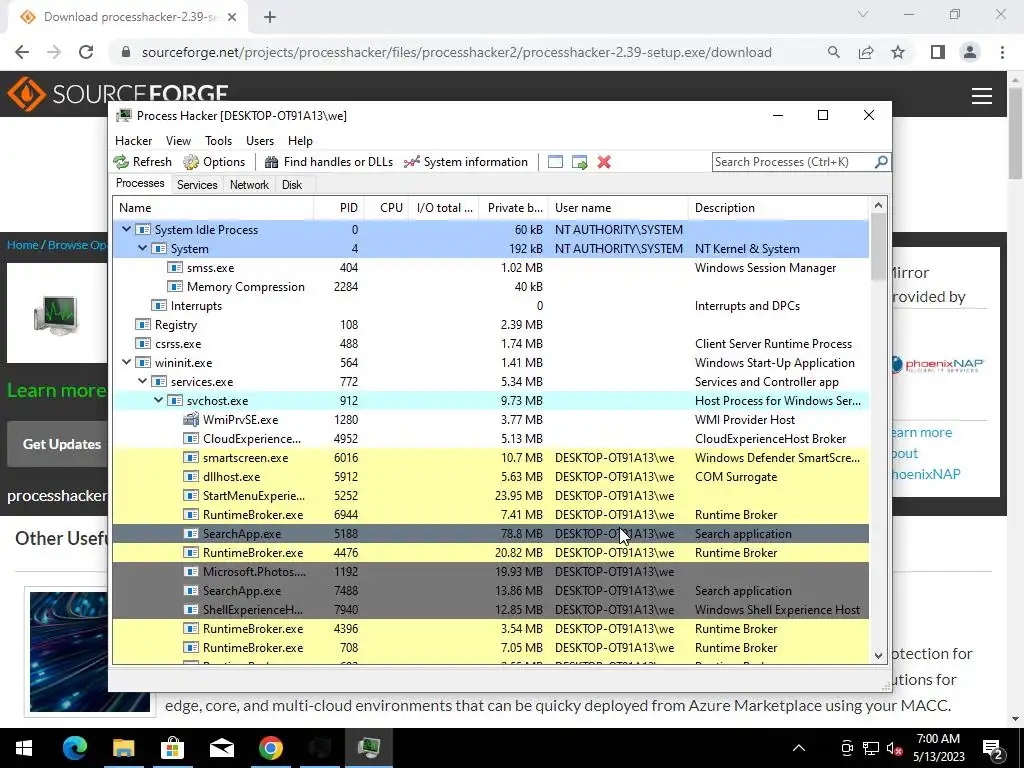Collapse the wininit.exe tree node

pyautogui.click(x=127, y=362)
